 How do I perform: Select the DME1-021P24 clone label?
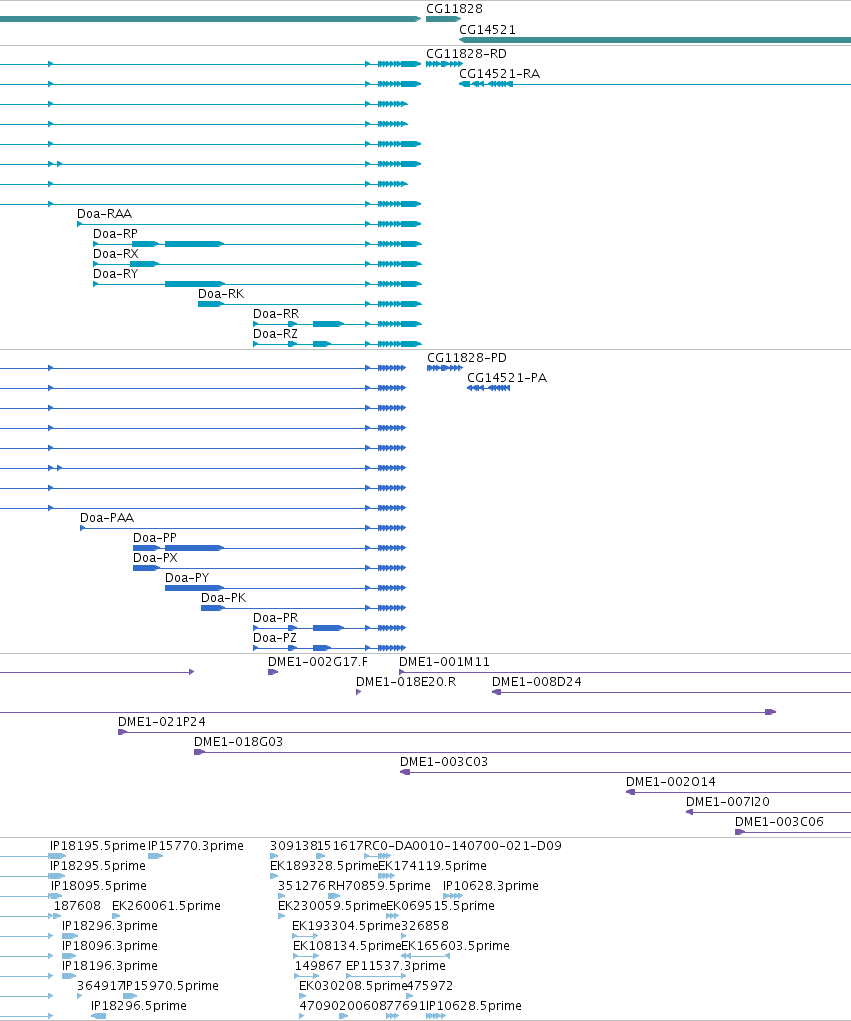click(x=161, y=721)
